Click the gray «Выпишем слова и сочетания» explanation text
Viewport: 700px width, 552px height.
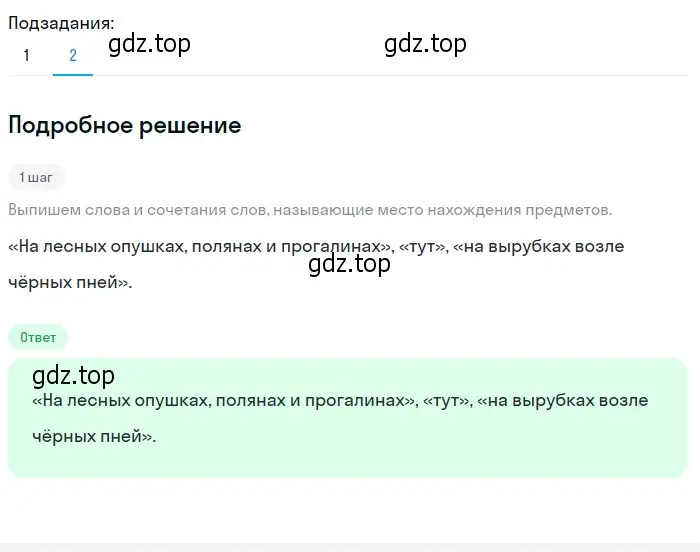310,210
